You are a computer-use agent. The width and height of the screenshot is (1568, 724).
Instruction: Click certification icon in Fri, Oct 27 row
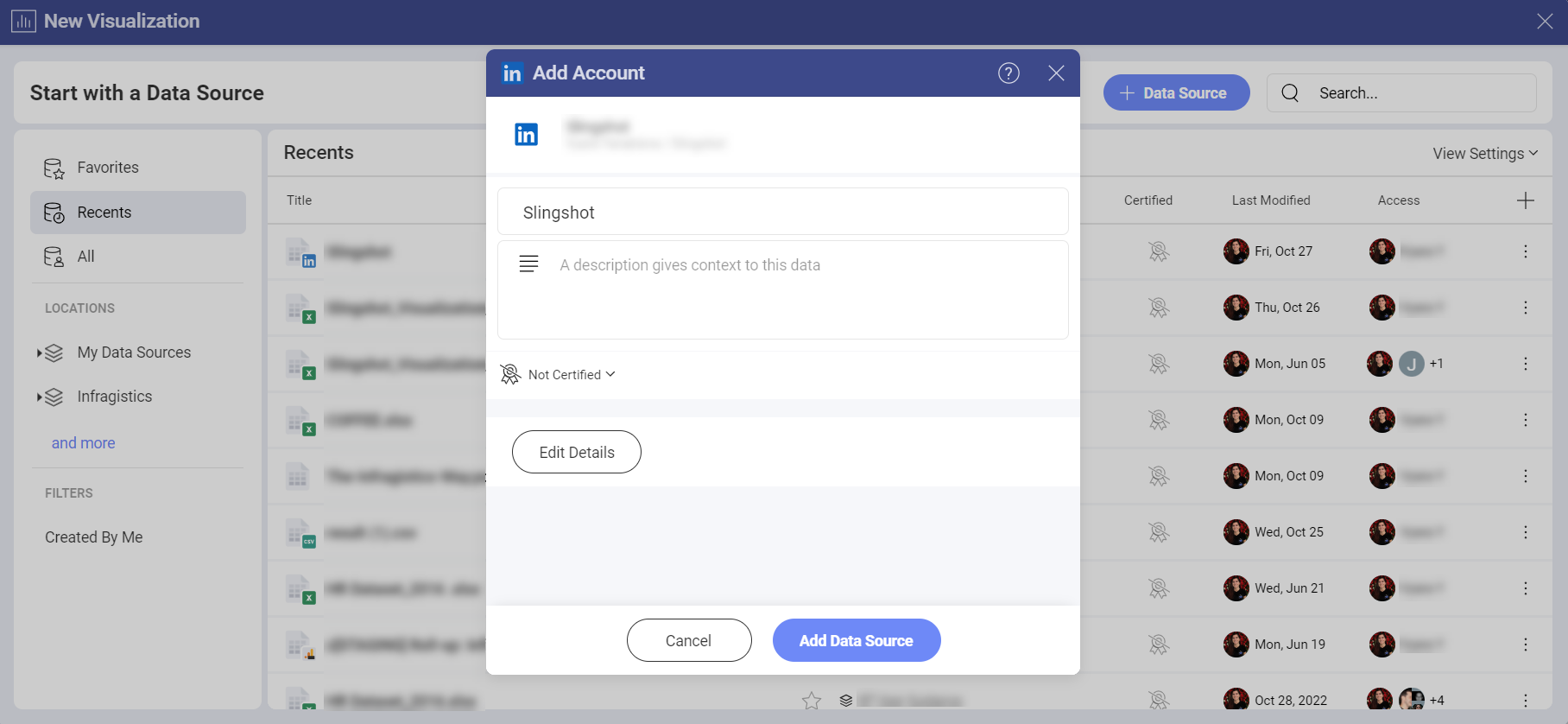point(1159,251)
